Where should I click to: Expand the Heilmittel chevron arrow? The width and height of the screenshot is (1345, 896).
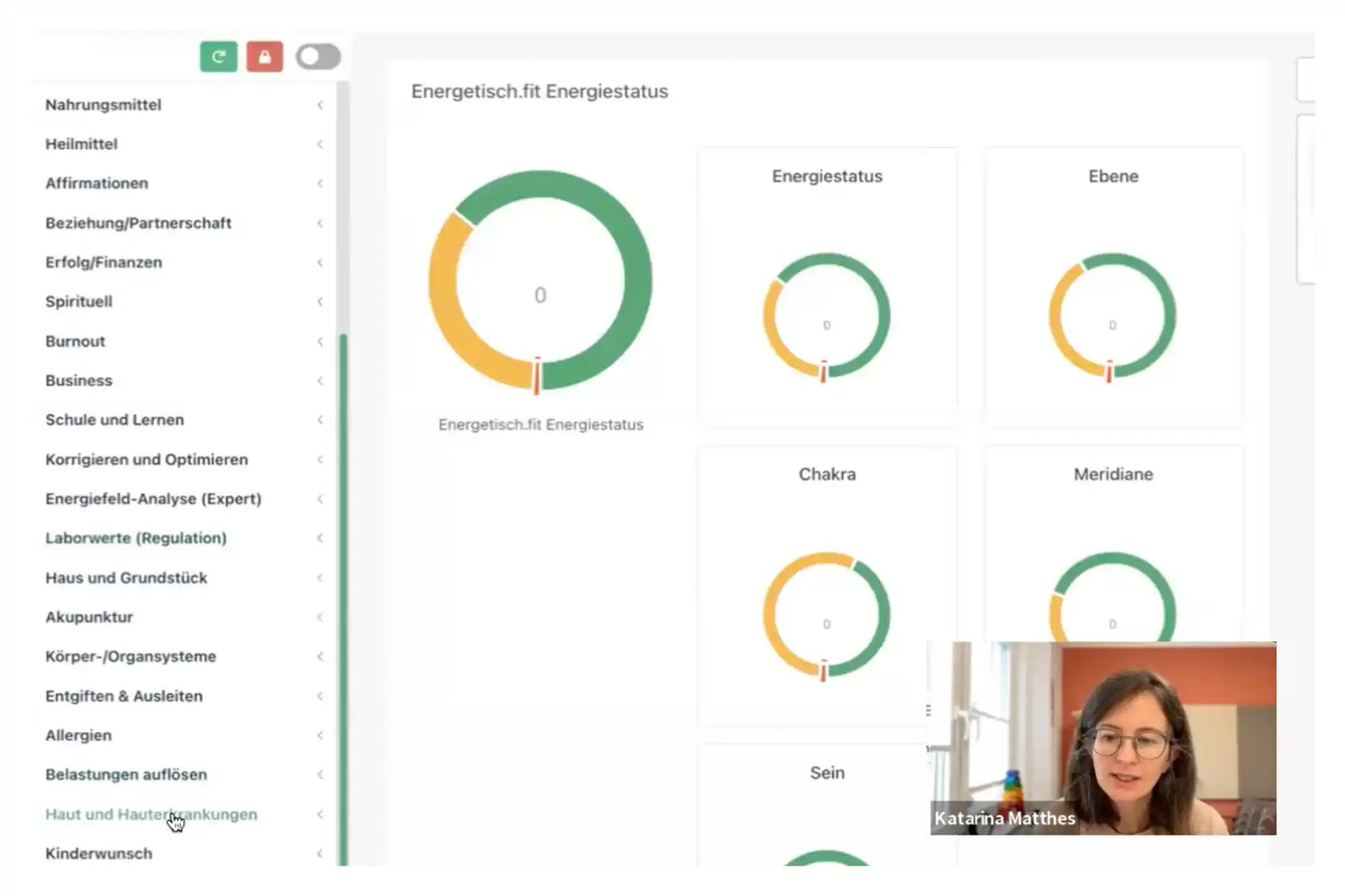click(x=320, y=144)
